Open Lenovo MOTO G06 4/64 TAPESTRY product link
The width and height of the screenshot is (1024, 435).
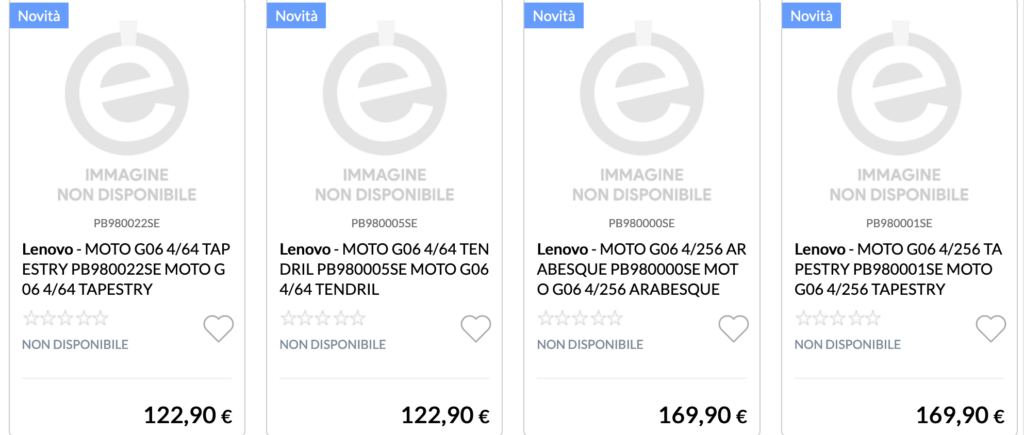point(125,270)
